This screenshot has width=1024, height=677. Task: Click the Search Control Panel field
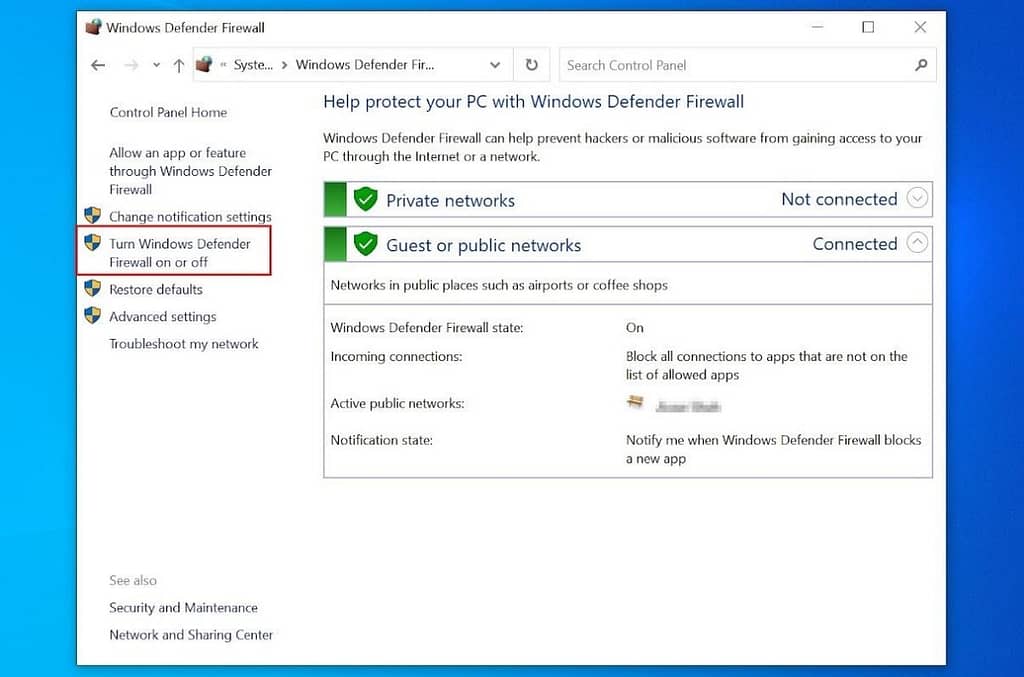tap(748, 65)
